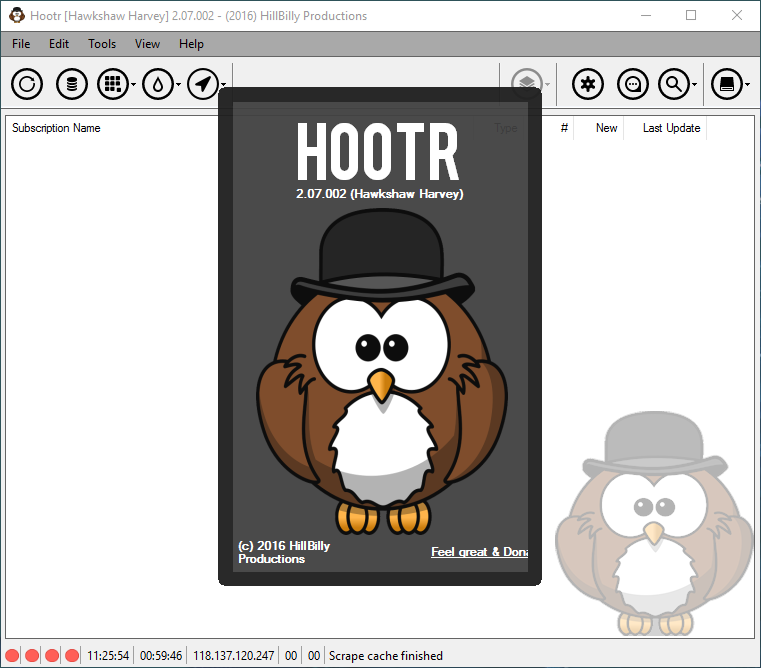Click the water drop toolbar icon
The width and height of the screenshot is (761, 668).
158,84
